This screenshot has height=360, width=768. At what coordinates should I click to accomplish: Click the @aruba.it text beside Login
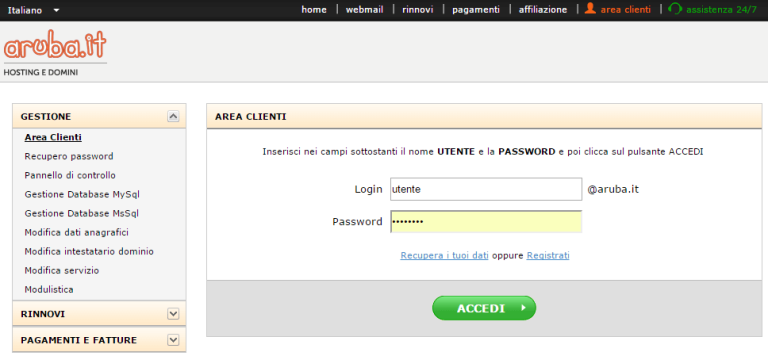pos(613,190)
